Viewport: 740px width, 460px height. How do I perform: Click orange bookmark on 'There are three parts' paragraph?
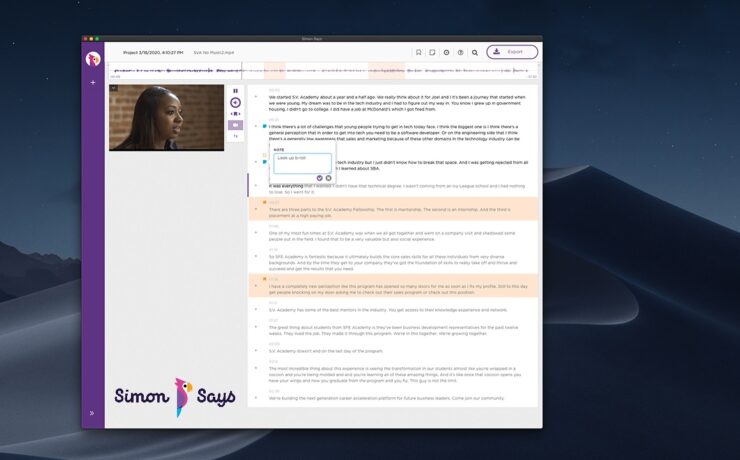coord(264,202)
